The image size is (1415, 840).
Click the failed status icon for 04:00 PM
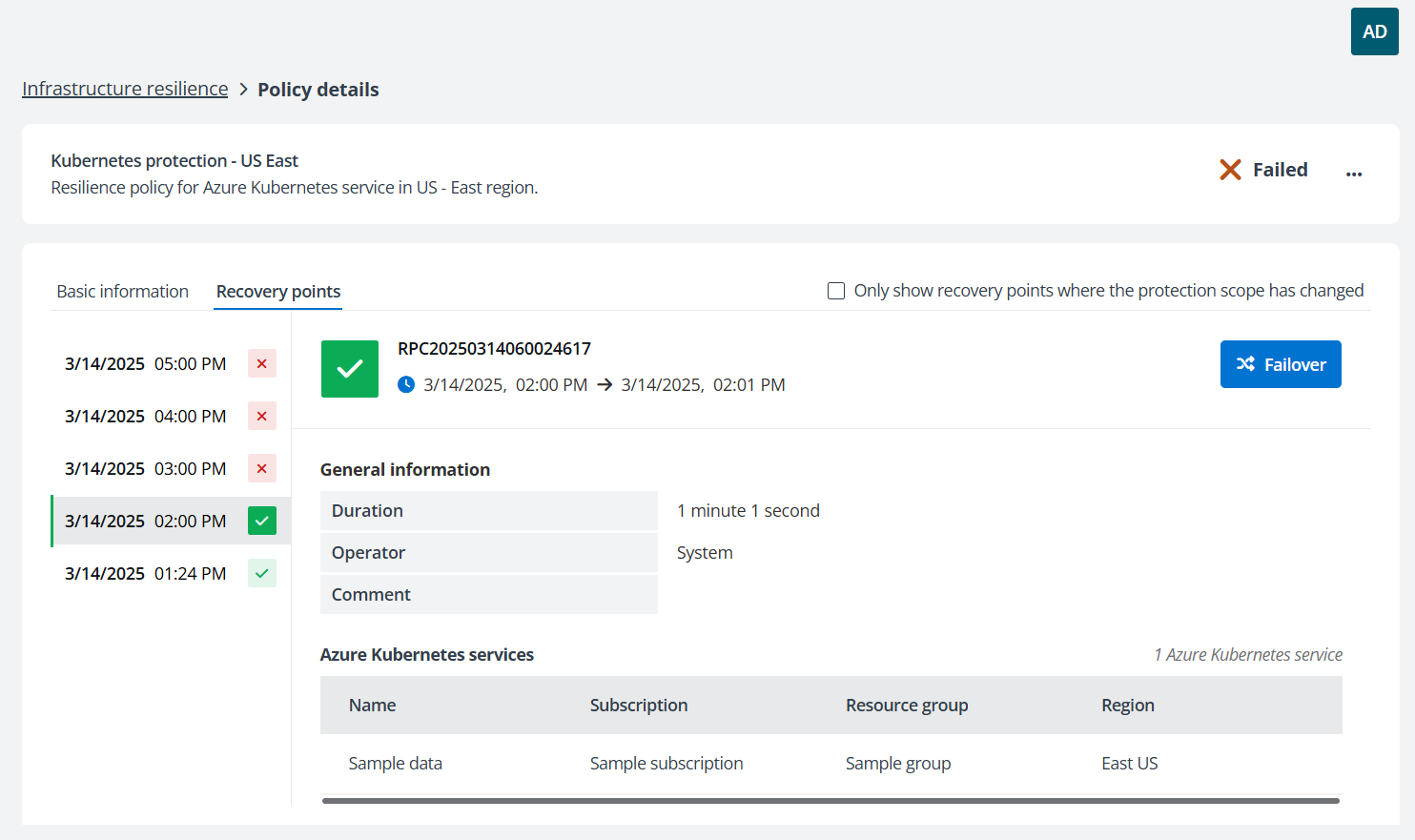261,417
